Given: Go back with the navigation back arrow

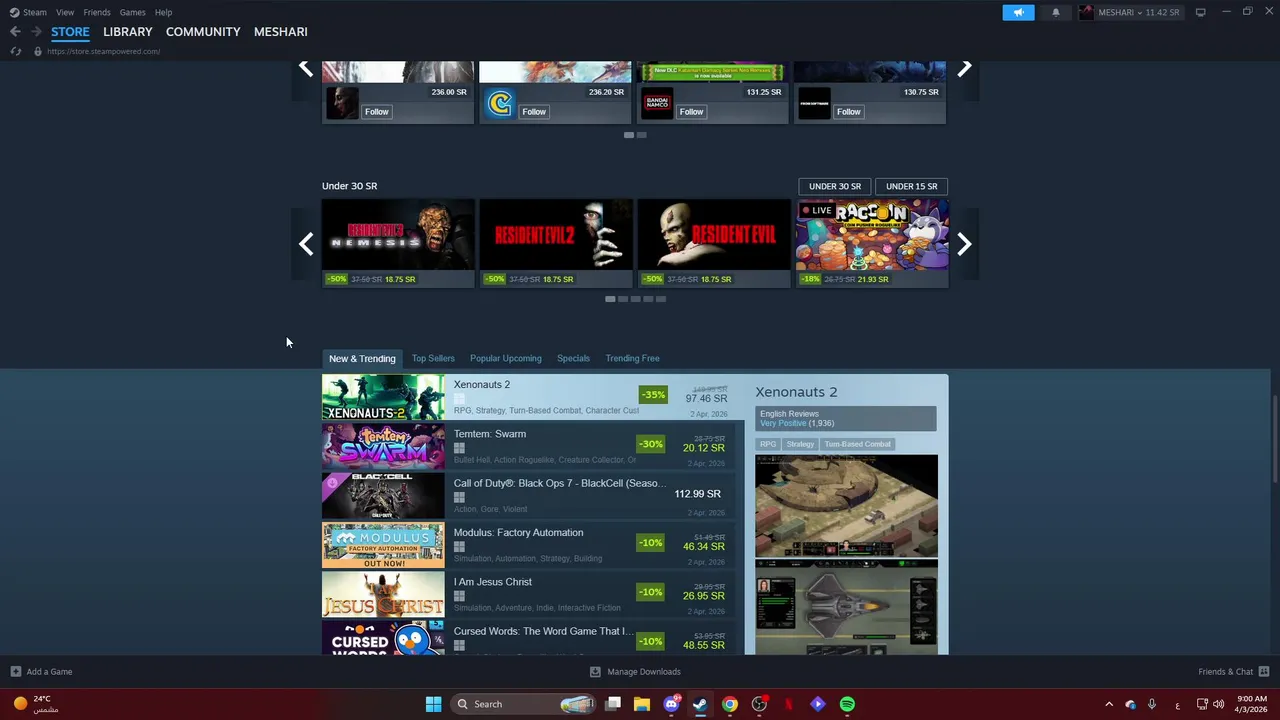Looking at the screenshot, I should click(x=15, y=32).
